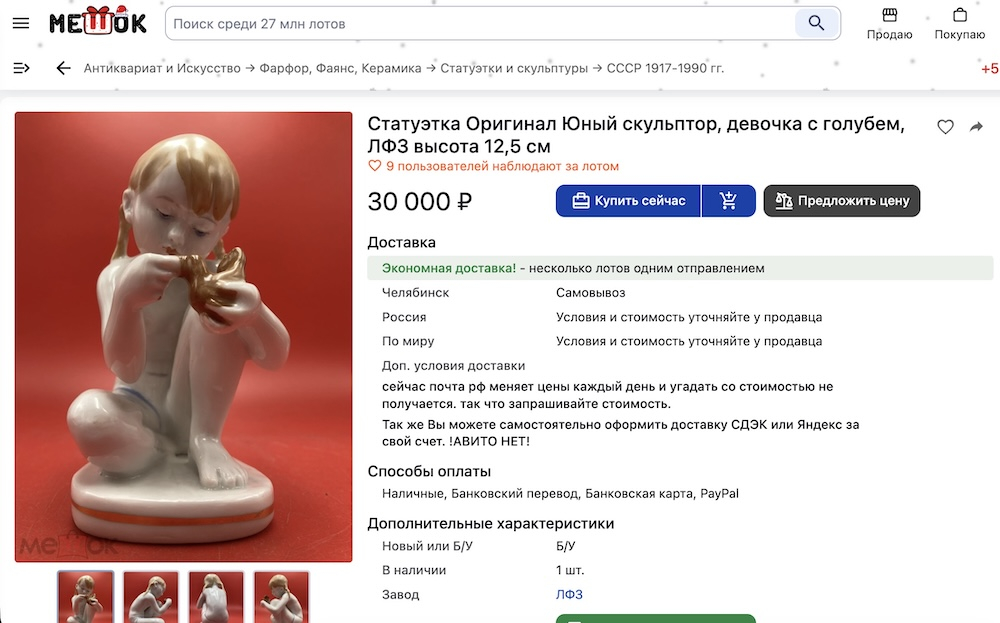Image resolution: width=1000 pixels, height=623 pixels.
Task: Click Предложить цену button
Action: click(x=842, y=201)
